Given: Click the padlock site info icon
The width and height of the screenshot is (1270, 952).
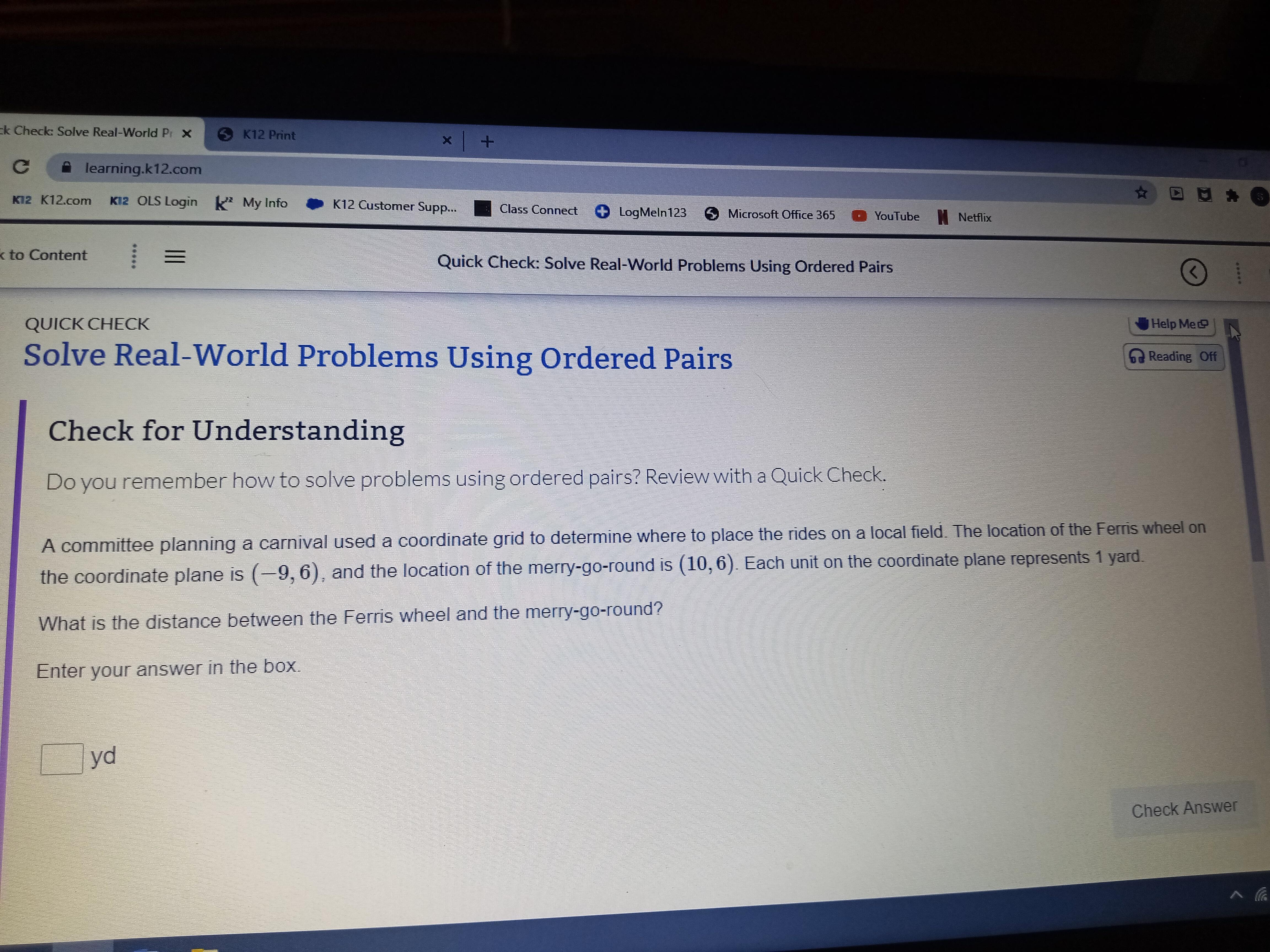Looking at the screenshot, I should [x=67, y=167].
